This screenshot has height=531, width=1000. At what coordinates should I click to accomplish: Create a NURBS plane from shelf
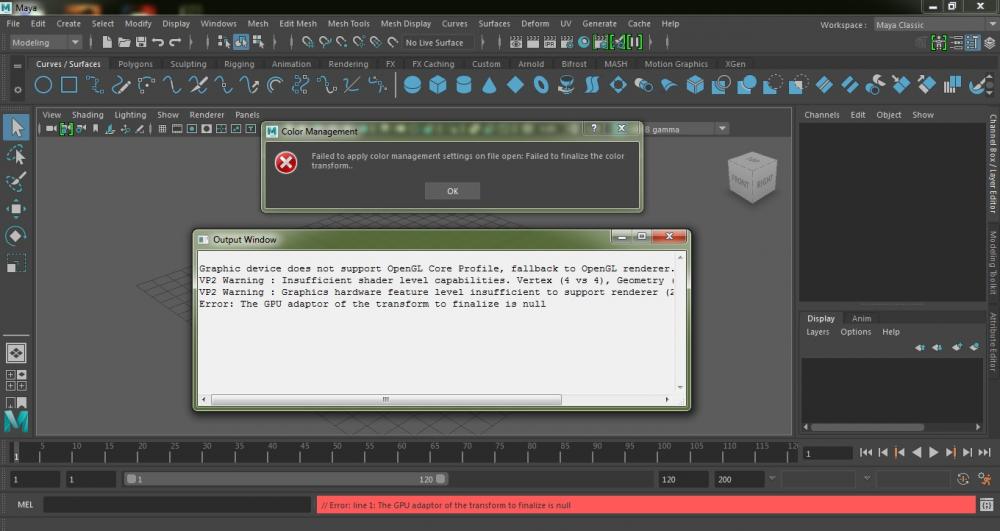(515, 85)
